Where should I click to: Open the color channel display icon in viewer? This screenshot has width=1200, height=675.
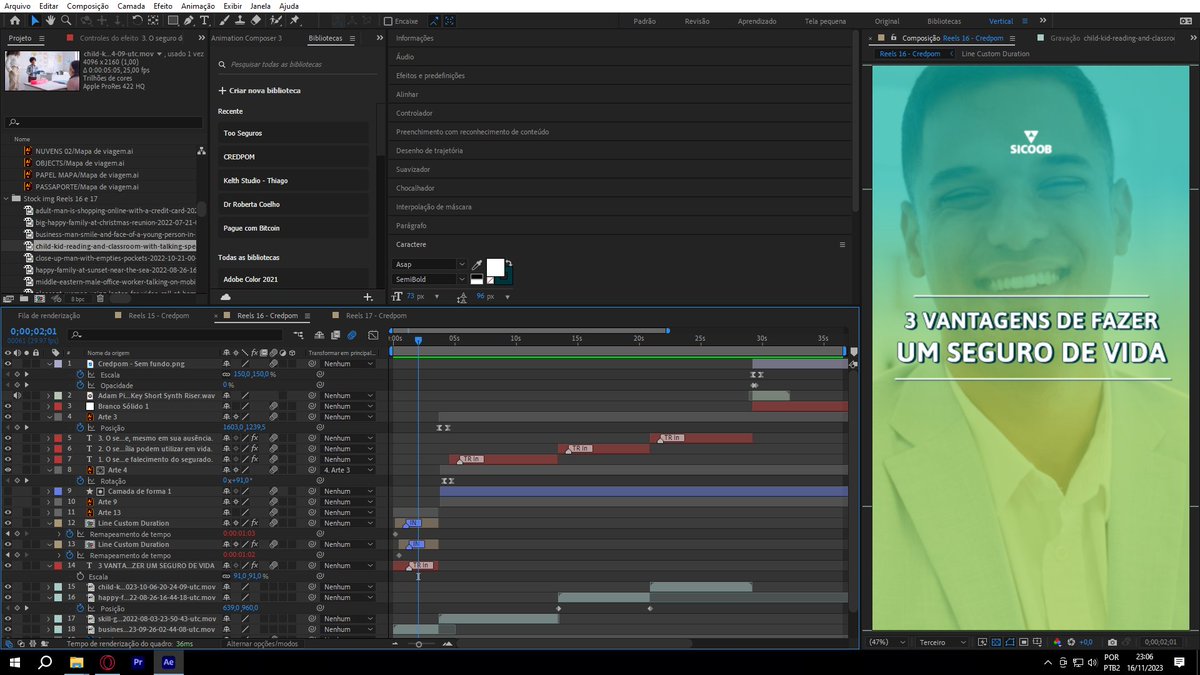tap(1058, 642)
